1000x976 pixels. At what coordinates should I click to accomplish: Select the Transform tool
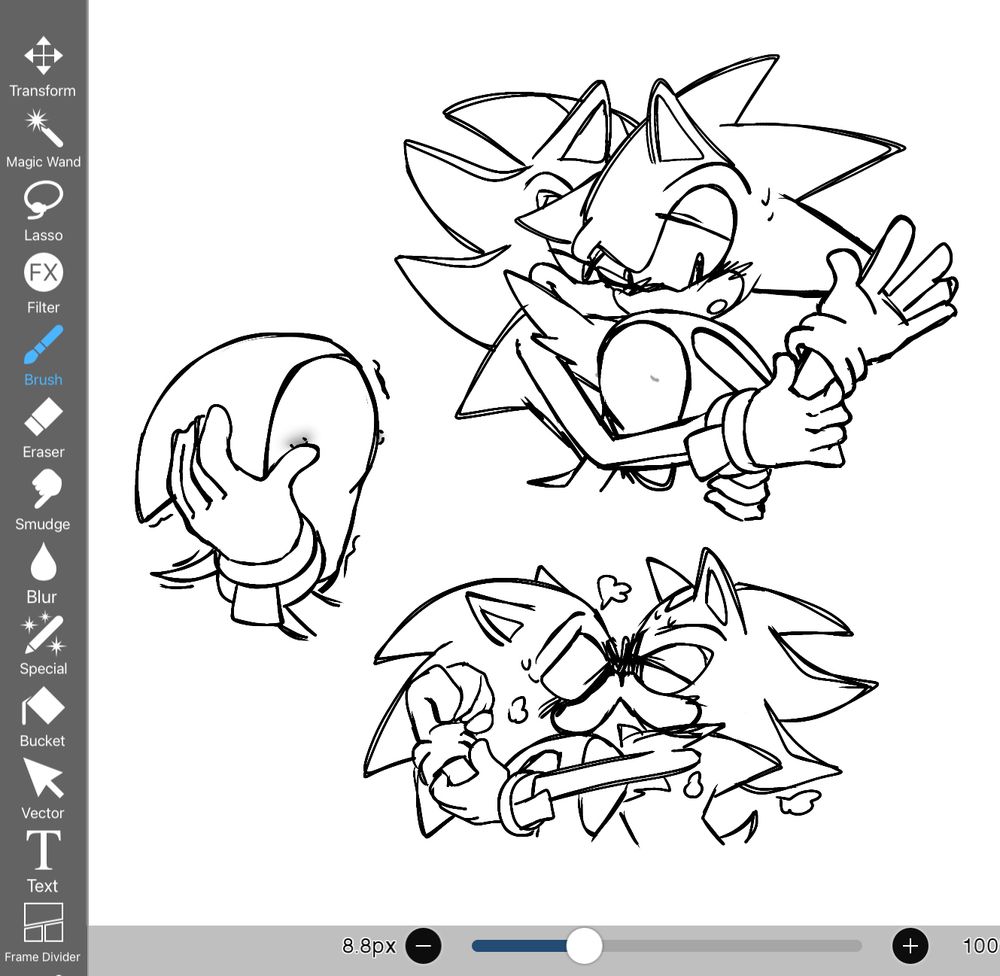tap(43, 66)
